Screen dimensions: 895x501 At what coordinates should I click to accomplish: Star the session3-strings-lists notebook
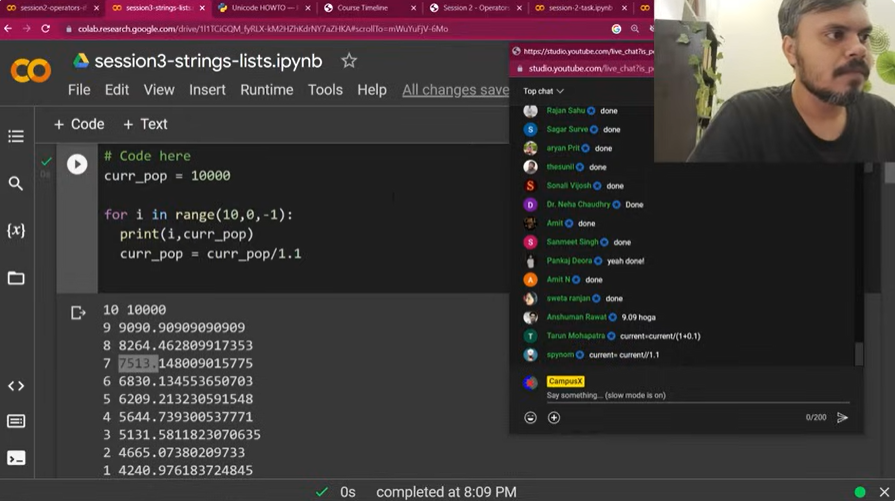pyautogui.click(x=349, y=60)
